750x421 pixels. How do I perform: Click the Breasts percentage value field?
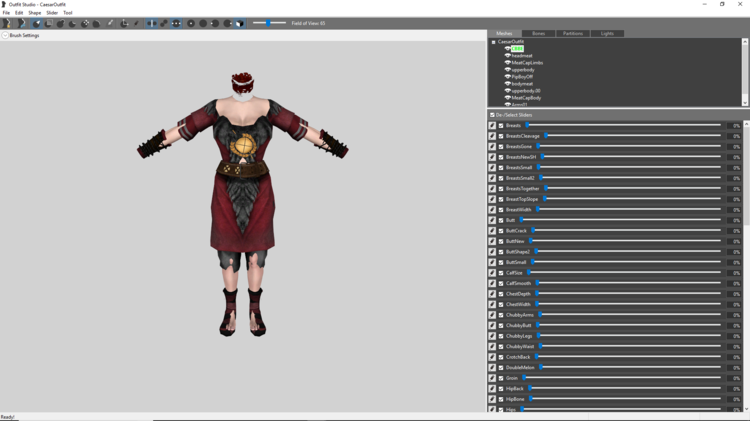(x=735, y=125)
